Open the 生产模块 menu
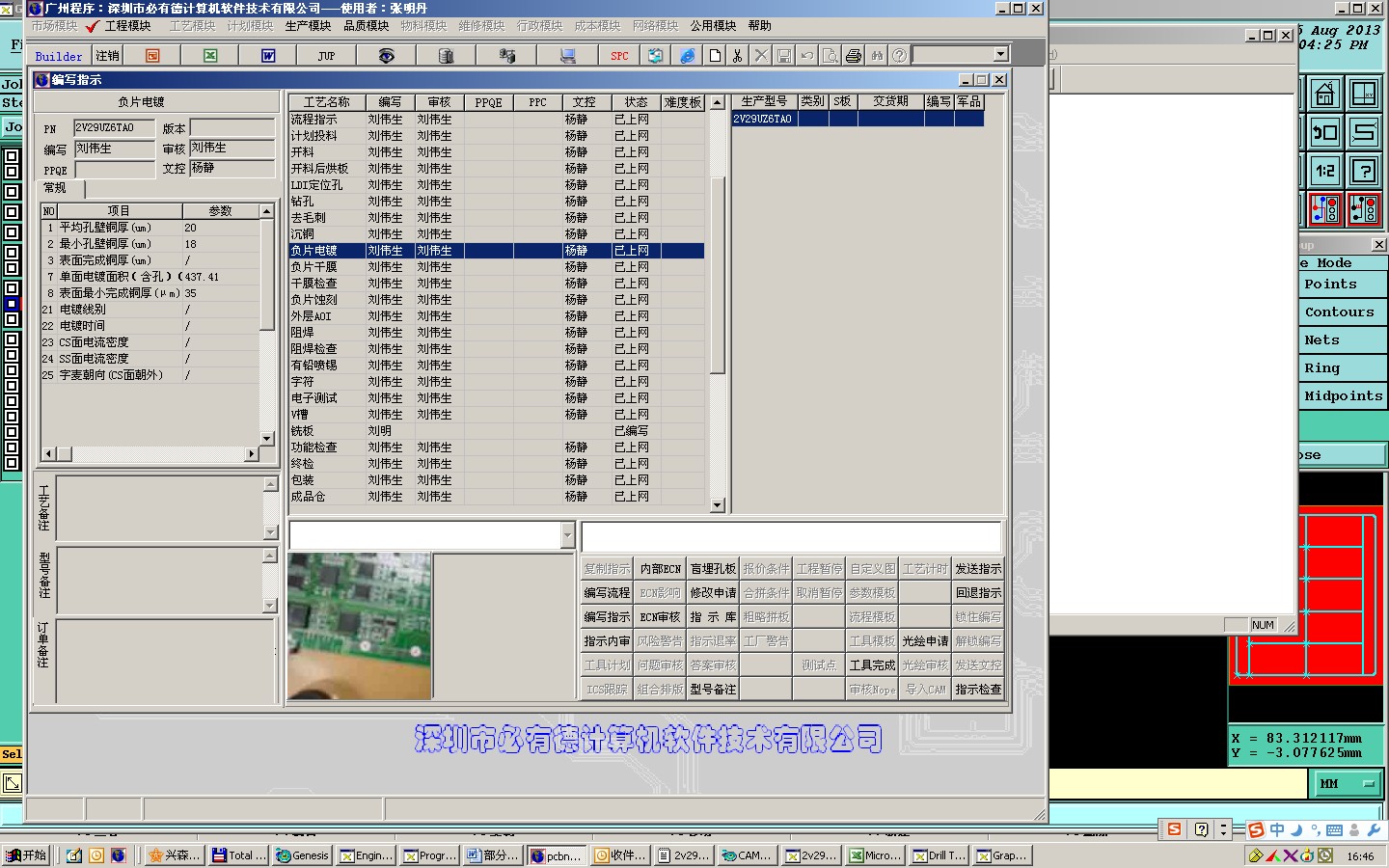This screenshot has width=1389, height=868. (309, 26)
